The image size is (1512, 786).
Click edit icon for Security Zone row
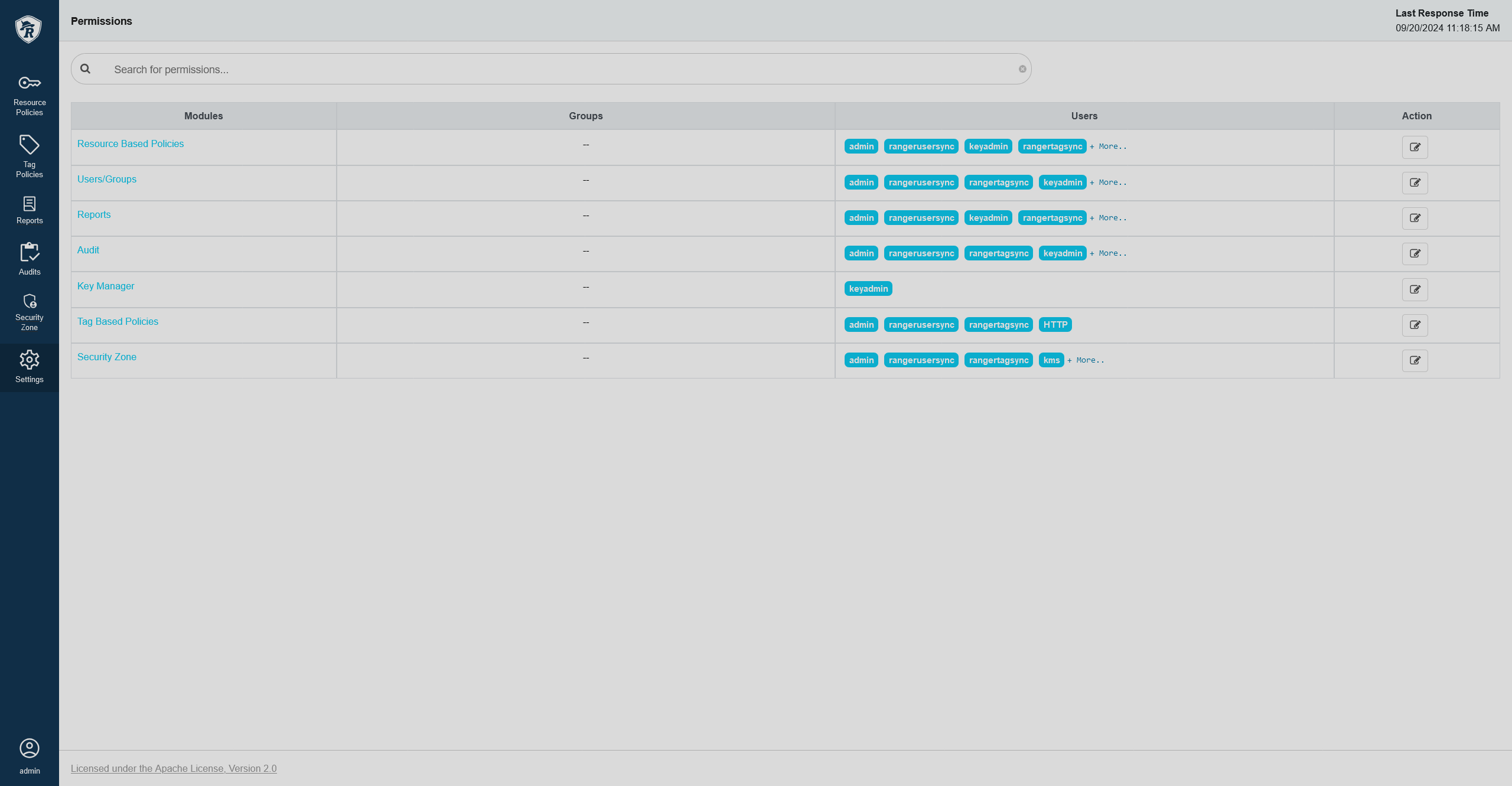point(1415,360)
